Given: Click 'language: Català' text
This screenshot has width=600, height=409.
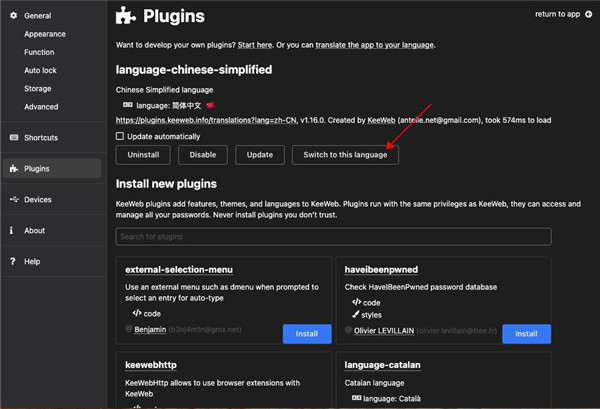Looking at the screenshot, I should pyautogui.click(x=392, y=399).
